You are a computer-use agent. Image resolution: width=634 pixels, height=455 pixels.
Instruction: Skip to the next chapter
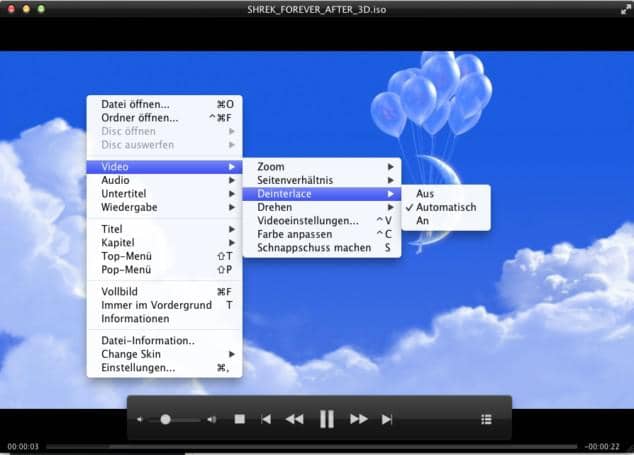point(387,419)
